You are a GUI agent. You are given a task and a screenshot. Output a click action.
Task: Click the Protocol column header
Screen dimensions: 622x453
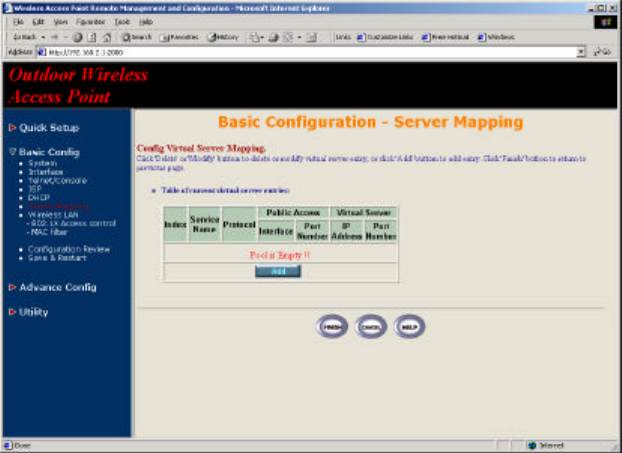[x=239, y=225]
